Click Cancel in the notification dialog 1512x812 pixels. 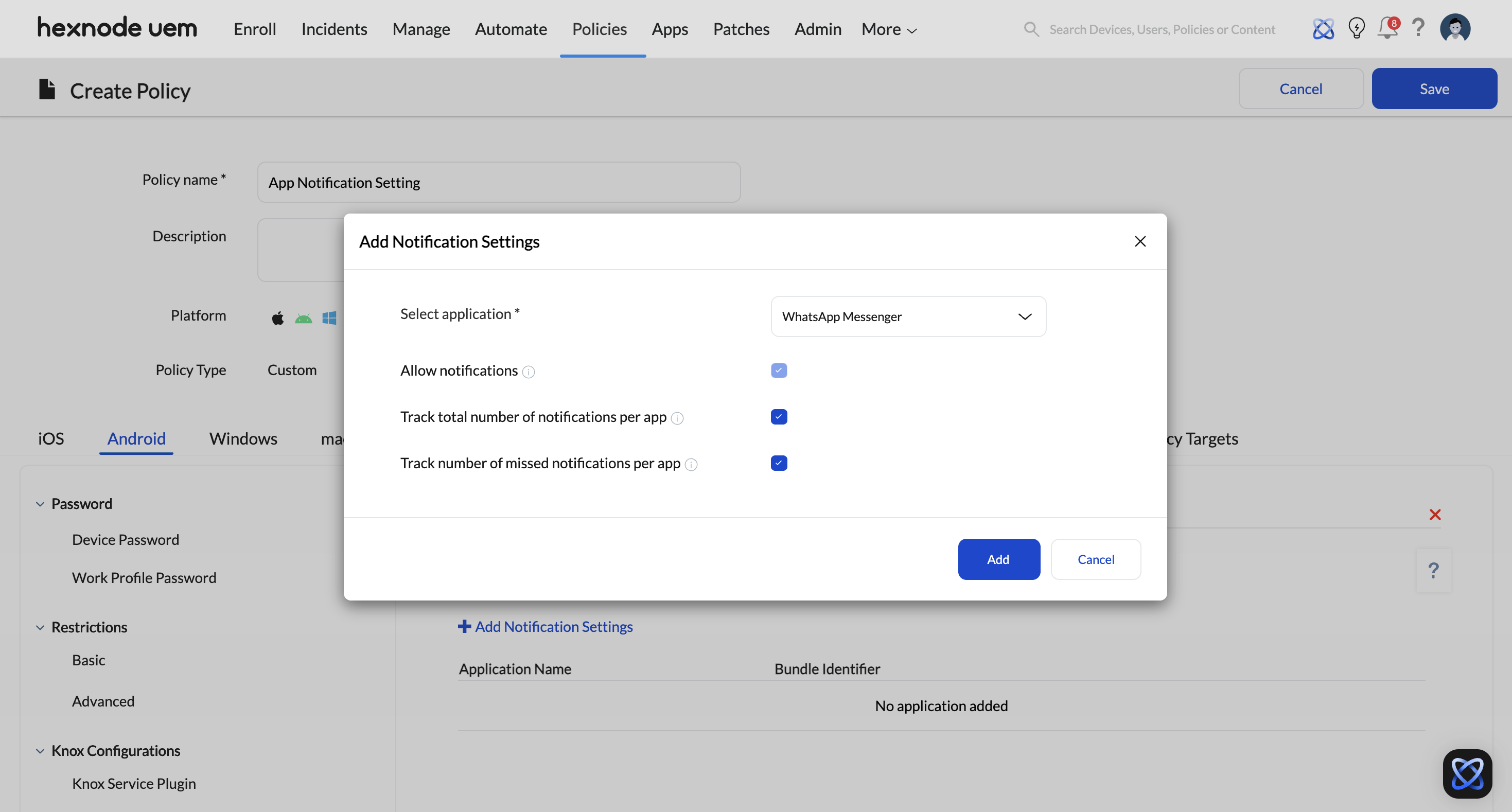(x=1095, y=559)
